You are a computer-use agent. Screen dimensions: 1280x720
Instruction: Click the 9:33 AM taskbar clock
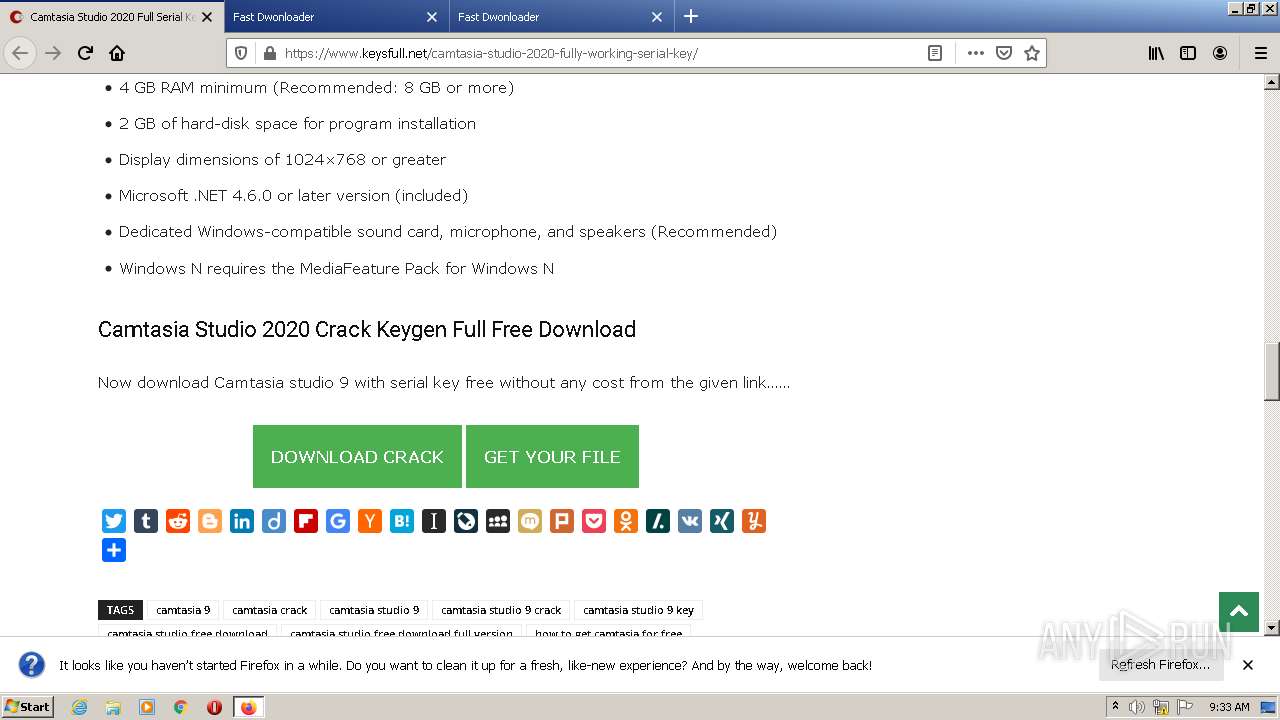1229,707
